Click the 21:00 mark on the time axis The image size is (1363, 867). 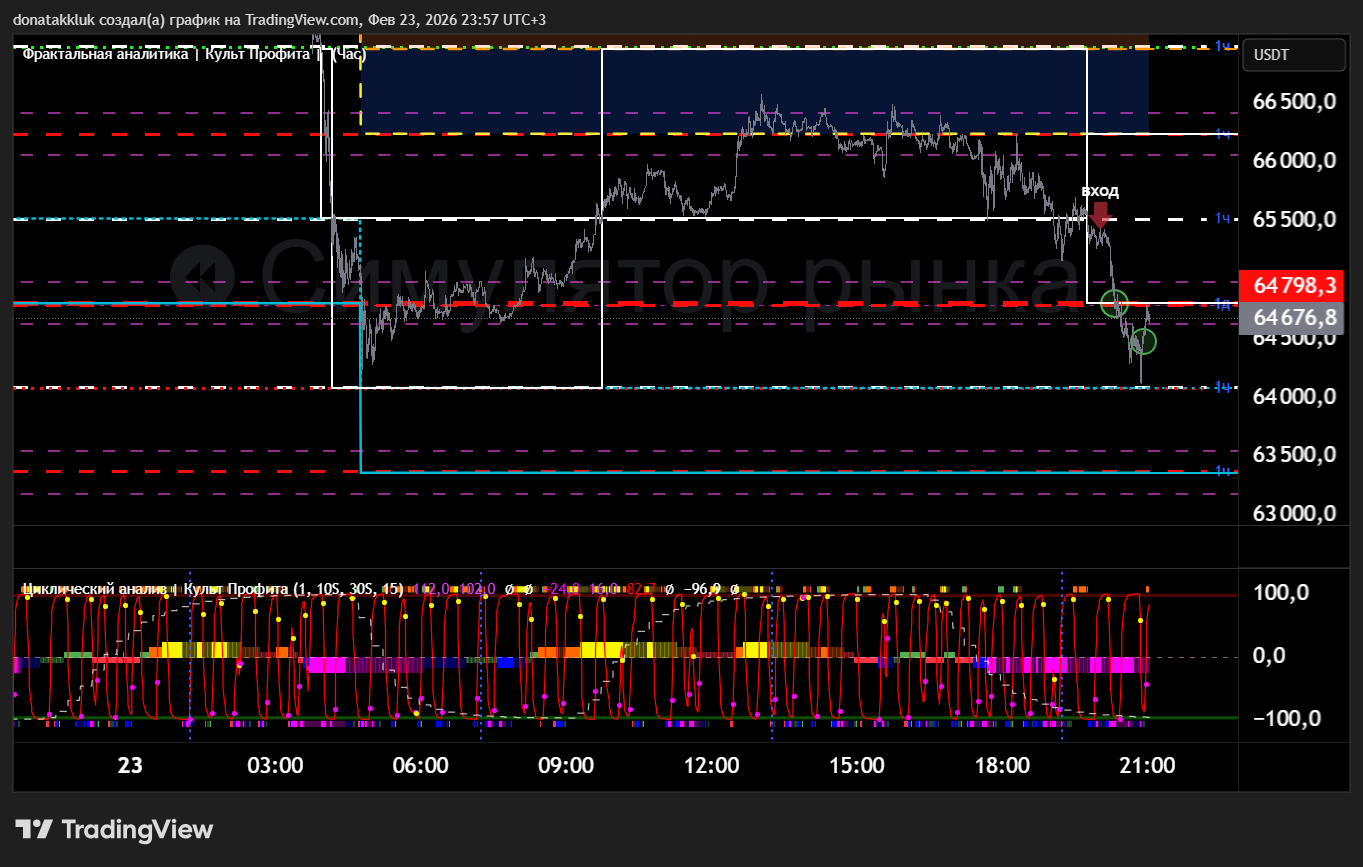pos(1147,766)
